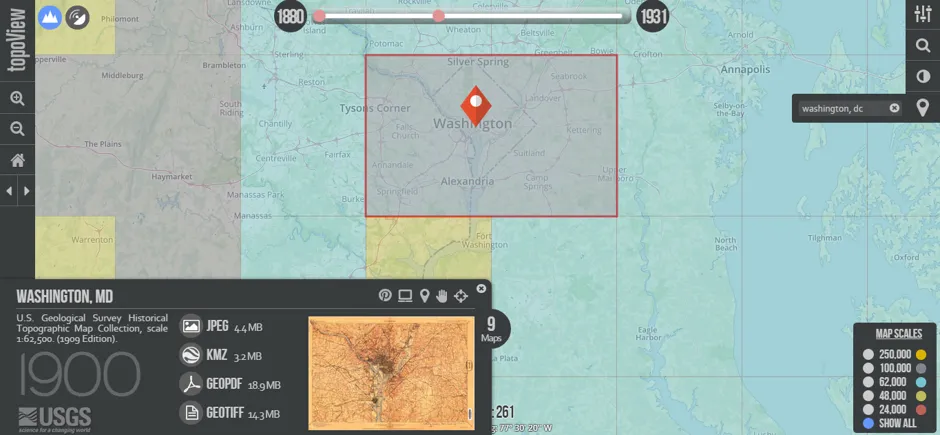Screen dimensions: 940x435
Task: Click the olive 48,000 scale color swatch
Action: [x=921, y=396]
